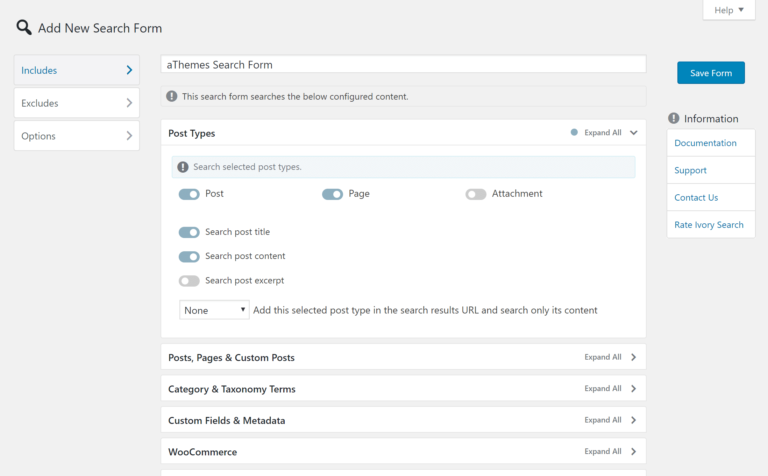This screenshot has height=476, width=768.
Task: Click the info icon next to Information heading
Action: pos(674,118)
